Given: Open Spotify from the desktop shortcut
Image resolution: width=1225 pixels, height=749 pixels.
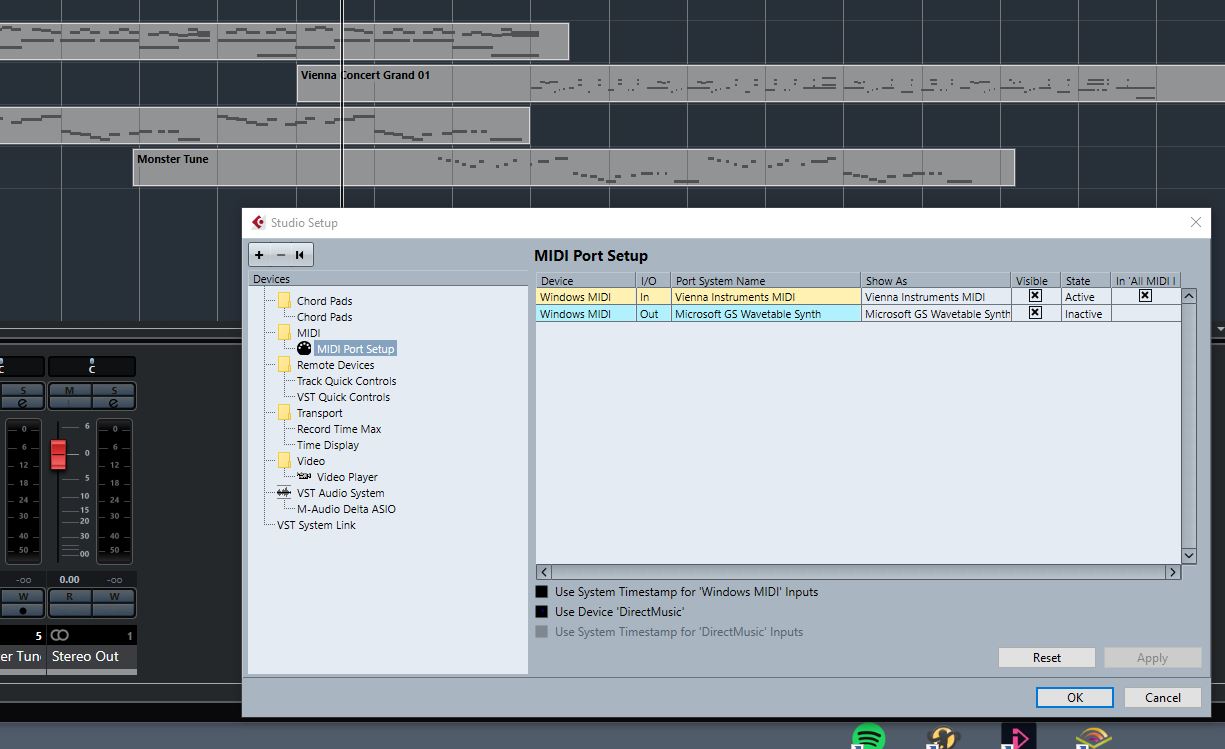Looking at the screenshot, I should click(869, 738).
